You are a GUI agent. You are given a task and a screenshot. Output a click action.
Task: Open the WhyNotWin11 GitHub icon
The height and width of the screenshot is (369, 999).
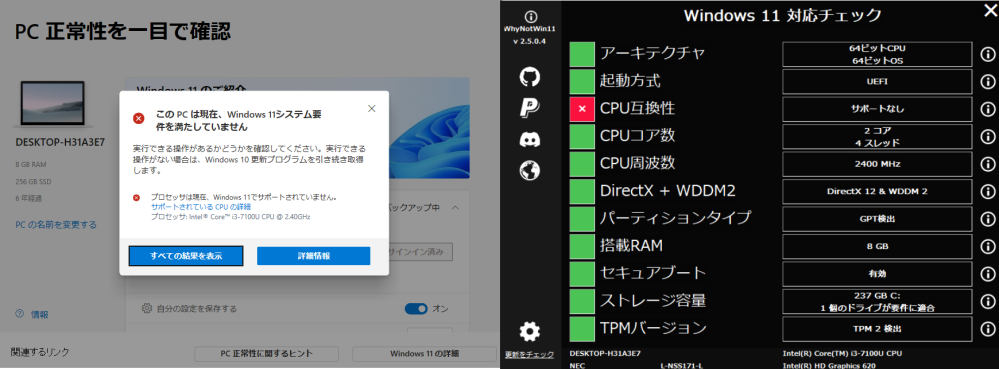pos(530,77)
